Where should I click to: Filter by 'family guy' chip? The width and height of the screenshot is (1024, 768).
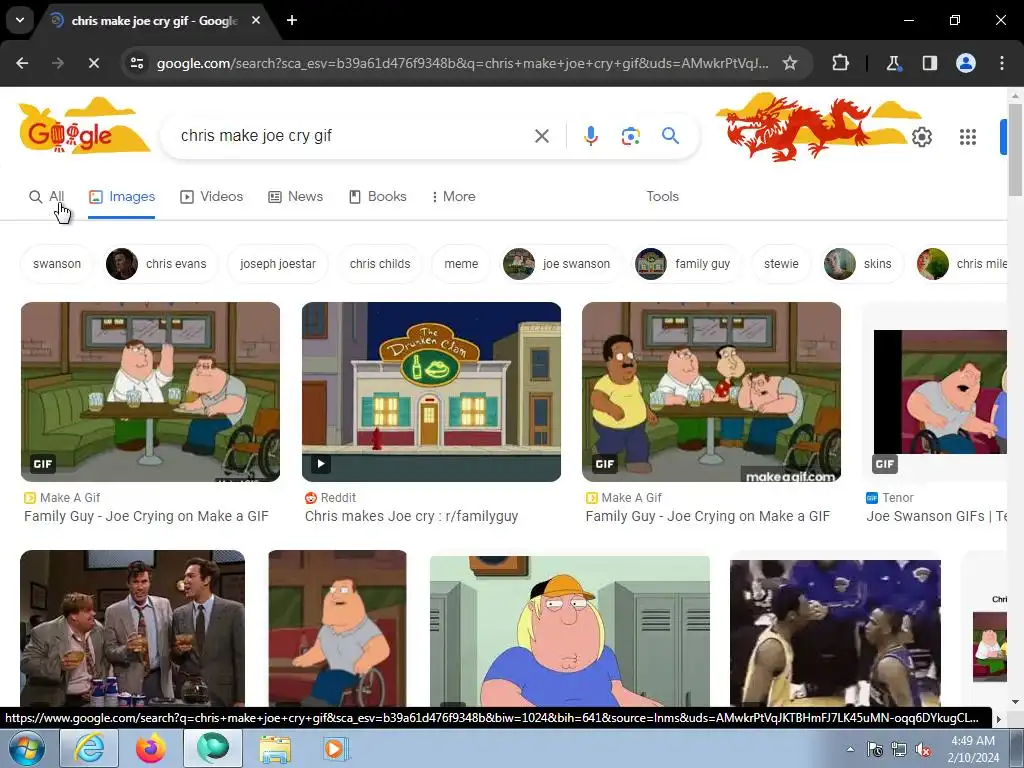click(686, 264)
